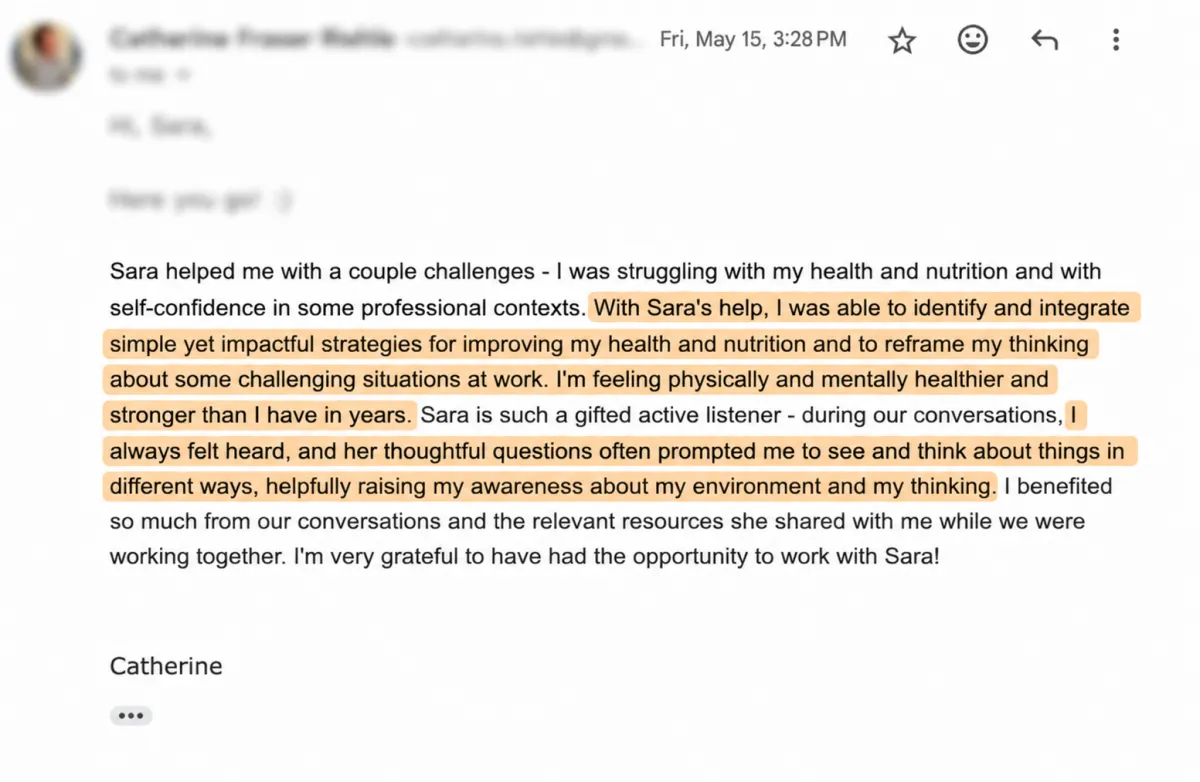Click the blurred greeting line of the email

[x=160, y=127]
